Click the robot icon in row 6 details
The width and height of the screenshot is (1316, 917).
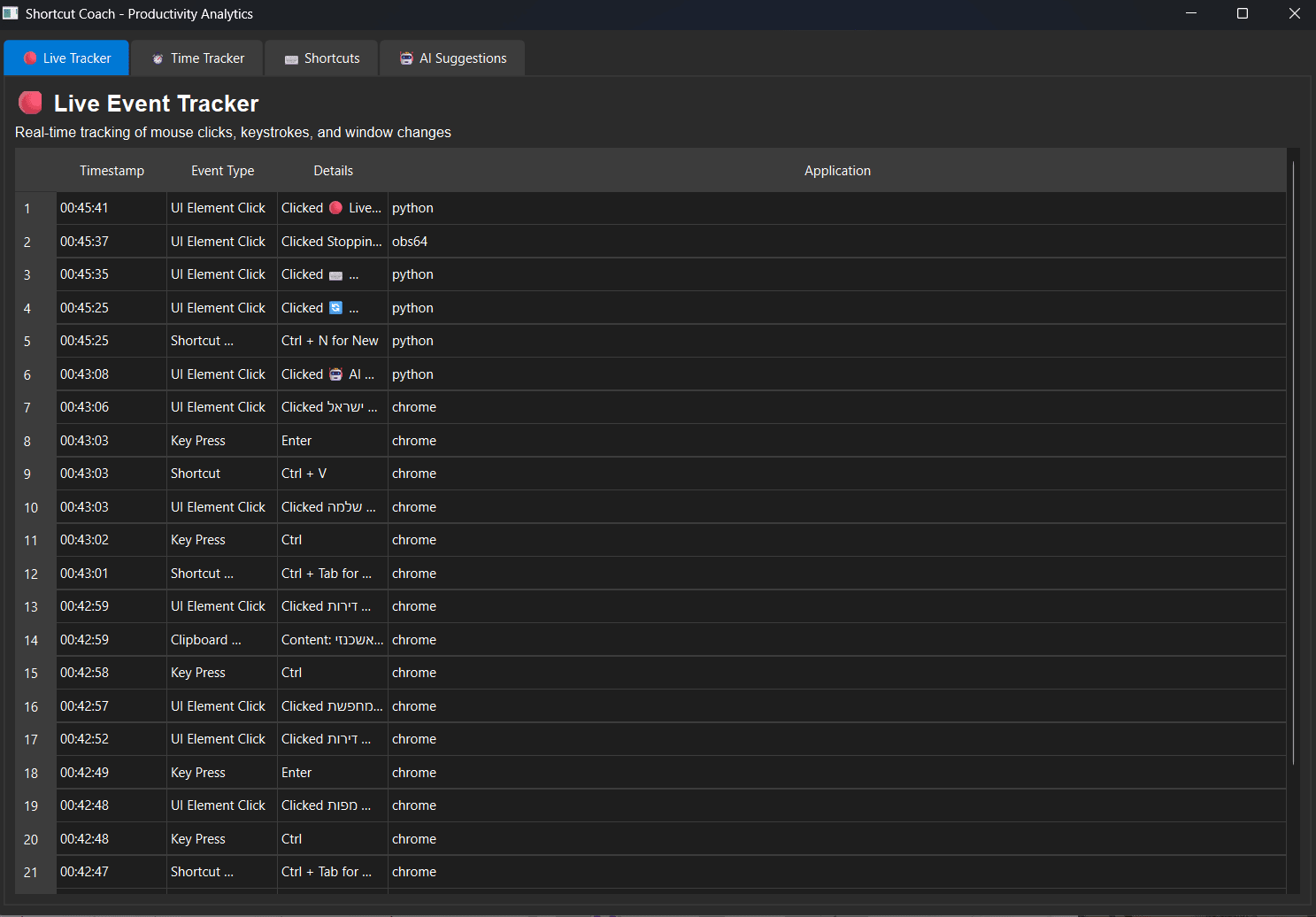[335, 374]
